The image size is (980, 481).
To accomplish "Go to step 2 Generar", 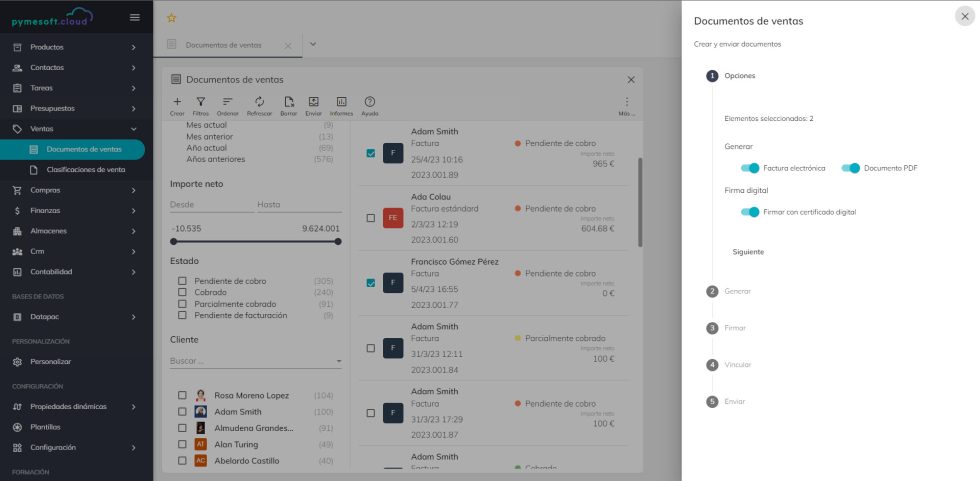I will [x=729, y=291].
